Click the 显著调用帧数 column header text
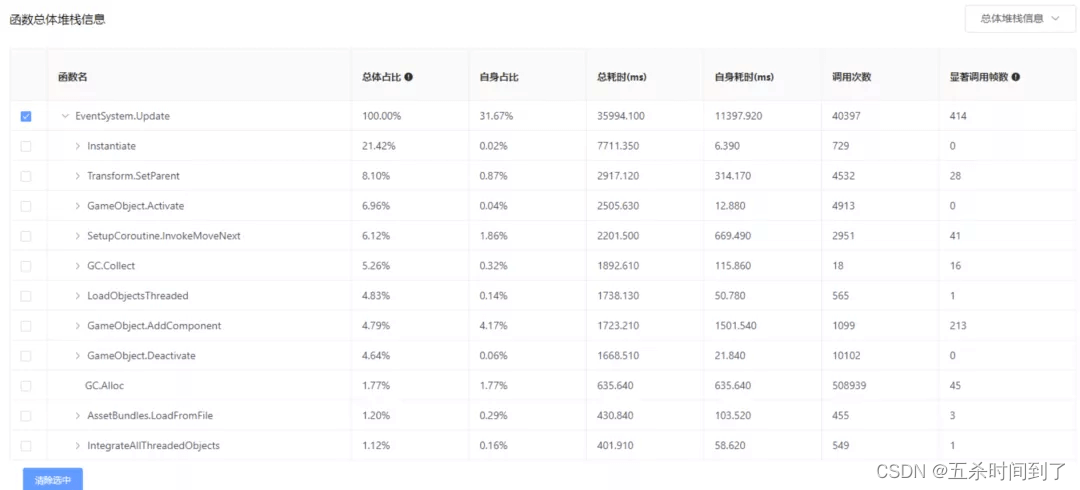 [x=979, y=77]
